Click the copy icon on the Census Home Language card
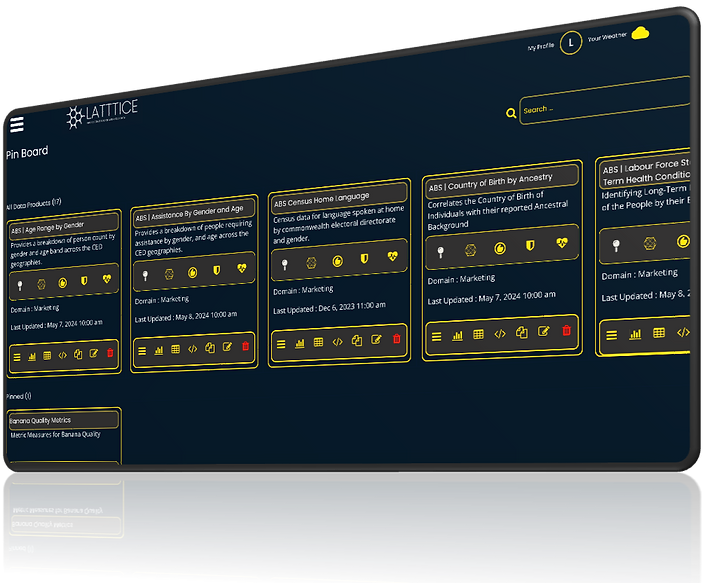Viewport: 705px width, 583px height. [x=357, y=341]
